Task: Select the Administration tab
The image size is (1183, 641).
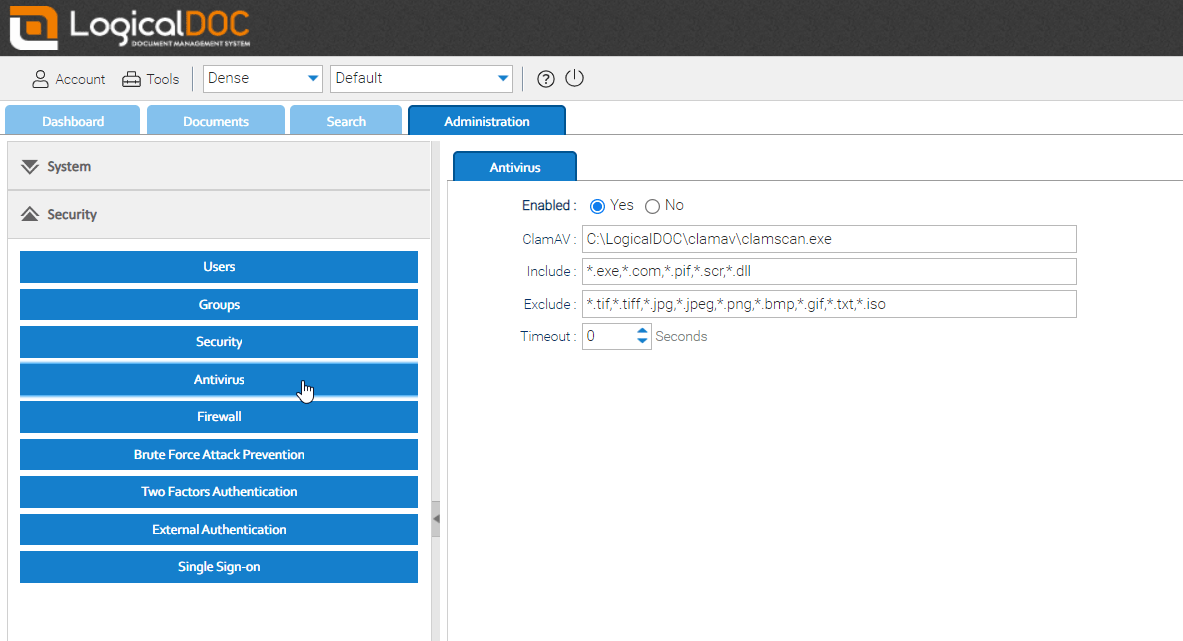Action: [x=487, y=121]
